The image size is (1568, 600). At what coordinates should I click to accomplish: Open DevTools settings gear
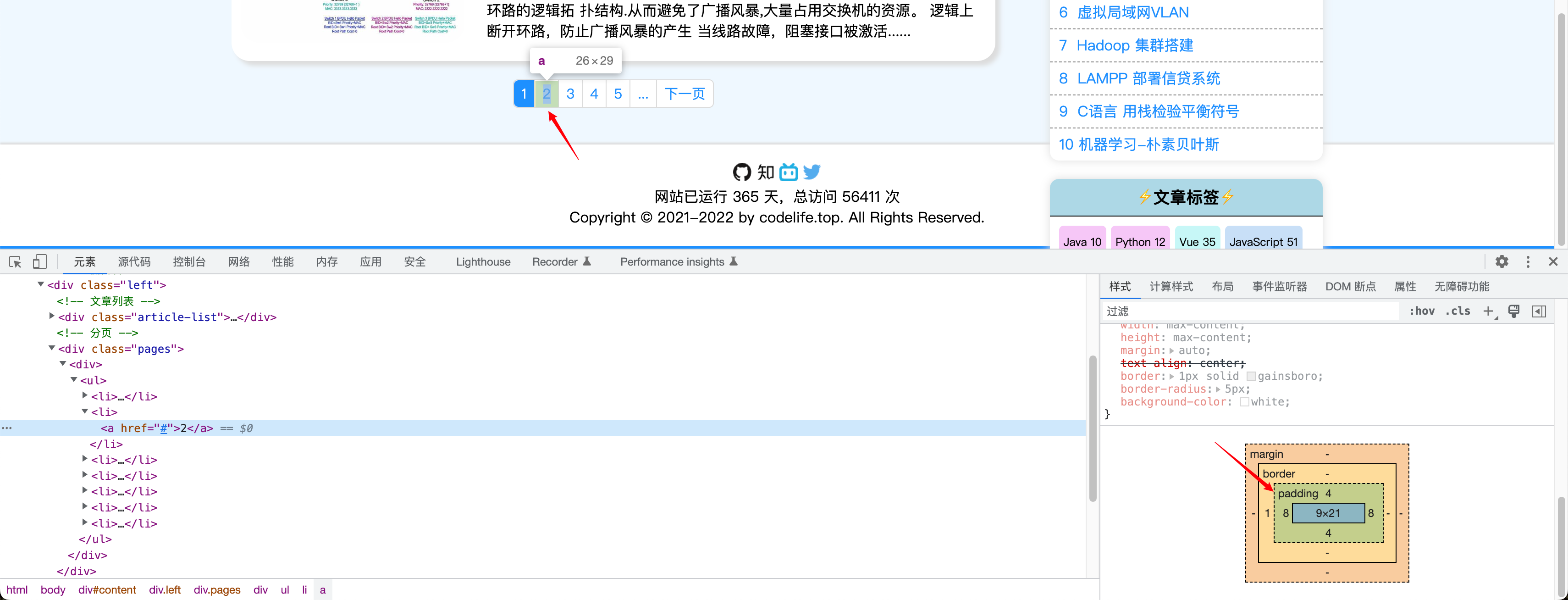(1502, 262)
